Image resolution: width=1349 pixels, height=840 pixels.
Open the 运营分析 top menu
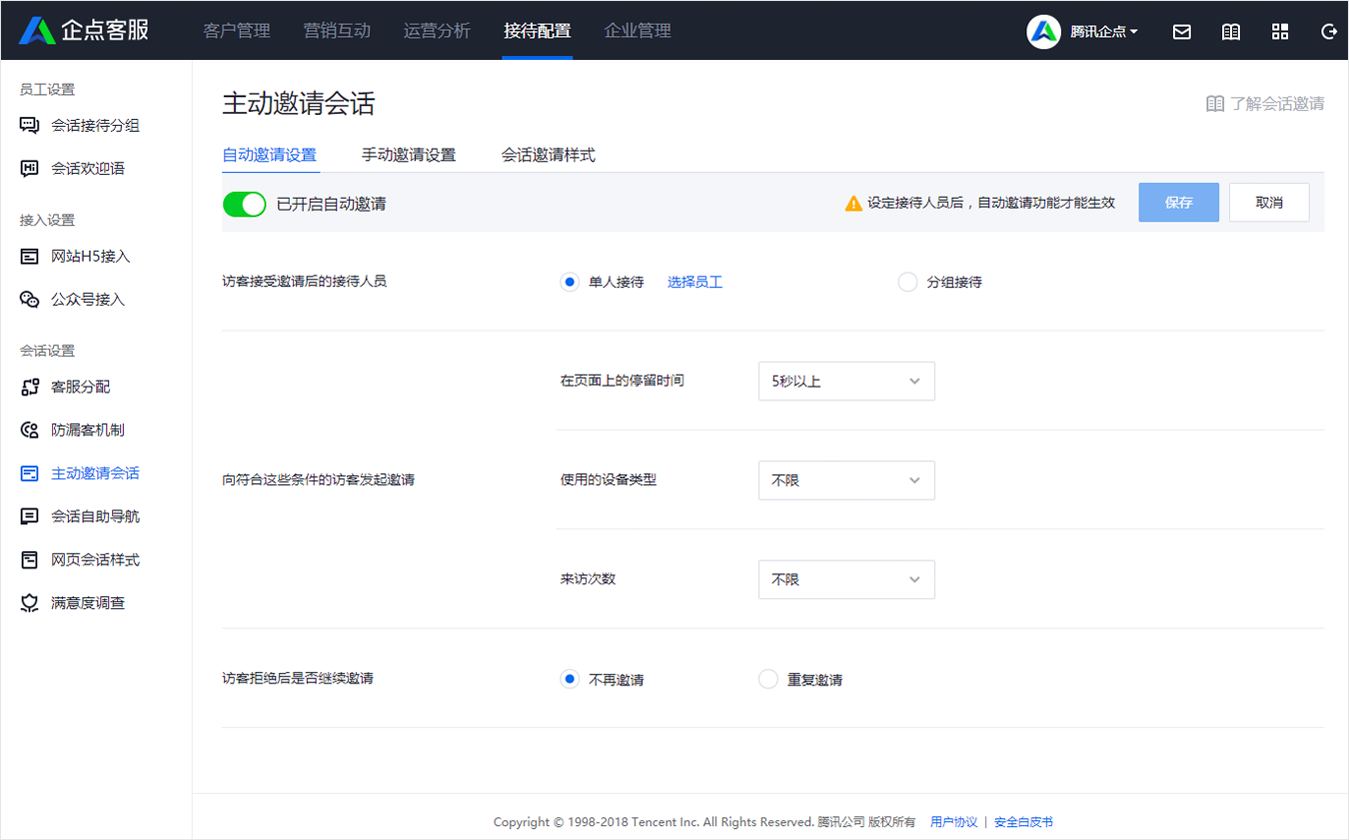pos(437,31)
